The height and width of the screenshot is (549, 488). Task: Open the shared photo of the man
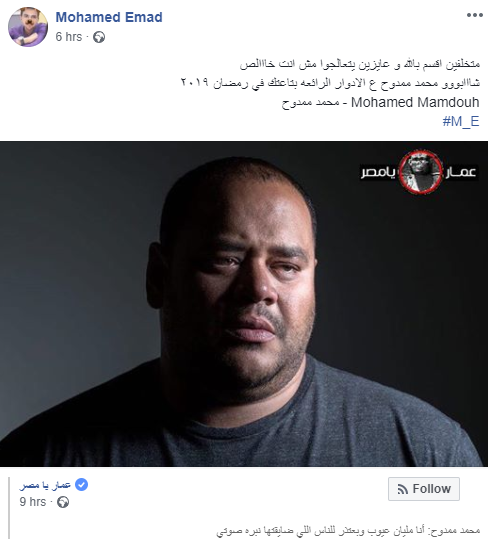244,304
